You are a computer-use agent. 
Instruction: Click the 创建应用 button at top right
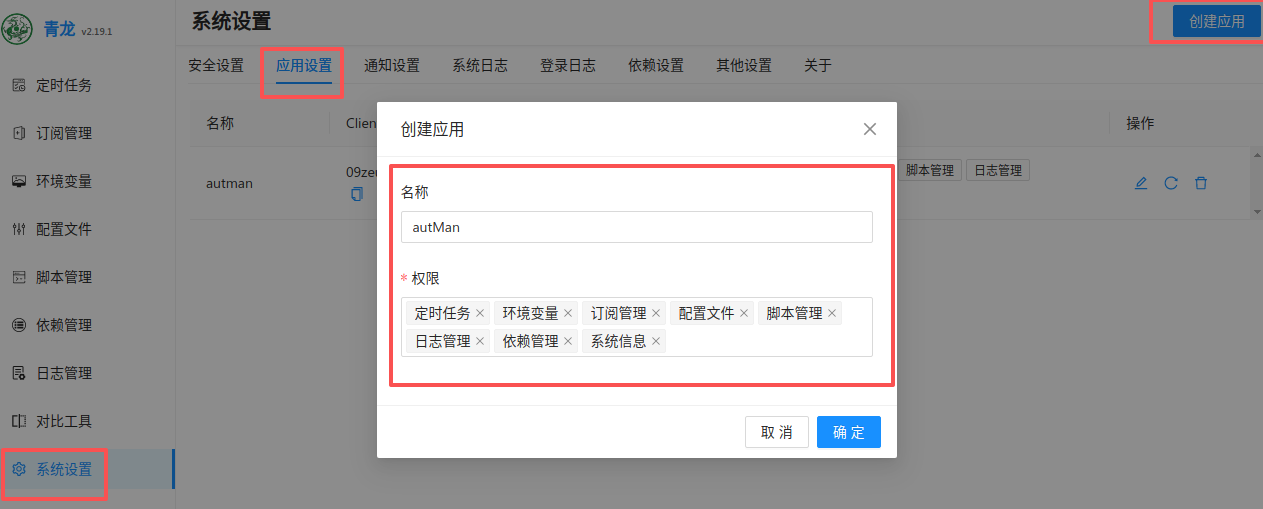point(1216,21)
